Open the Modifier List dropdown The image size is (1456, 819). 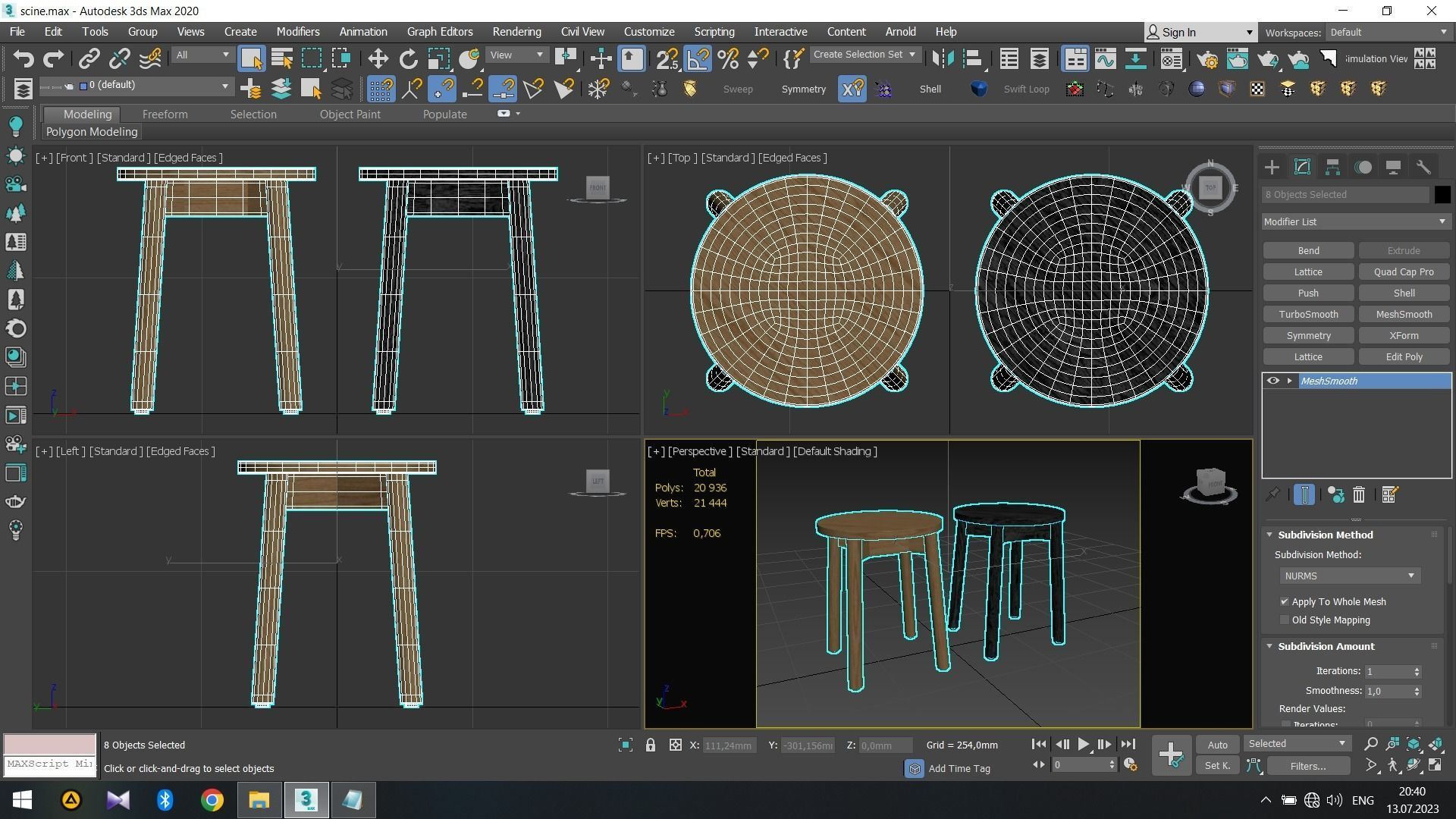coord(1356,221)
